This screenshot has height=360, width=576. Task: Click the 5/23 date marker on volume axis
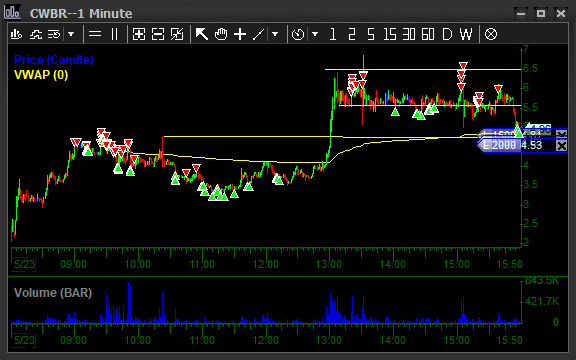coord(24,340)
